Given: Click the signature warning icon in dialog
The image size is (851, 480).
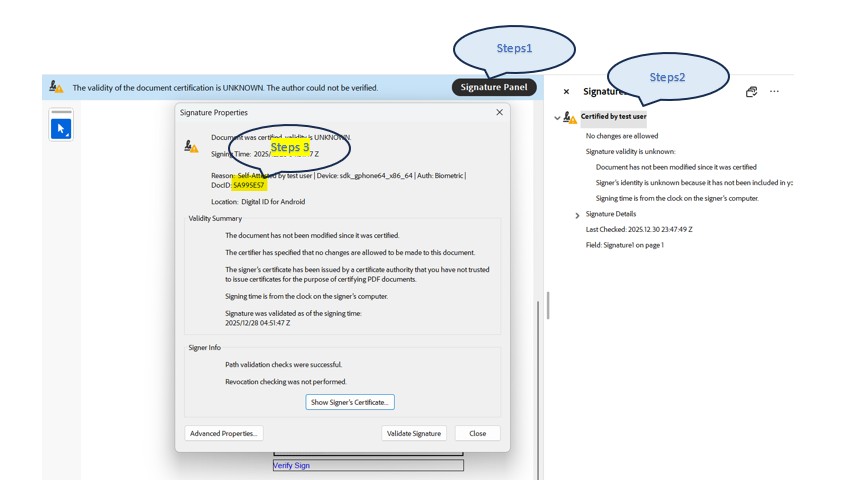Looking at the screenshot, I should pyautogui.click(x=191, y=146).
